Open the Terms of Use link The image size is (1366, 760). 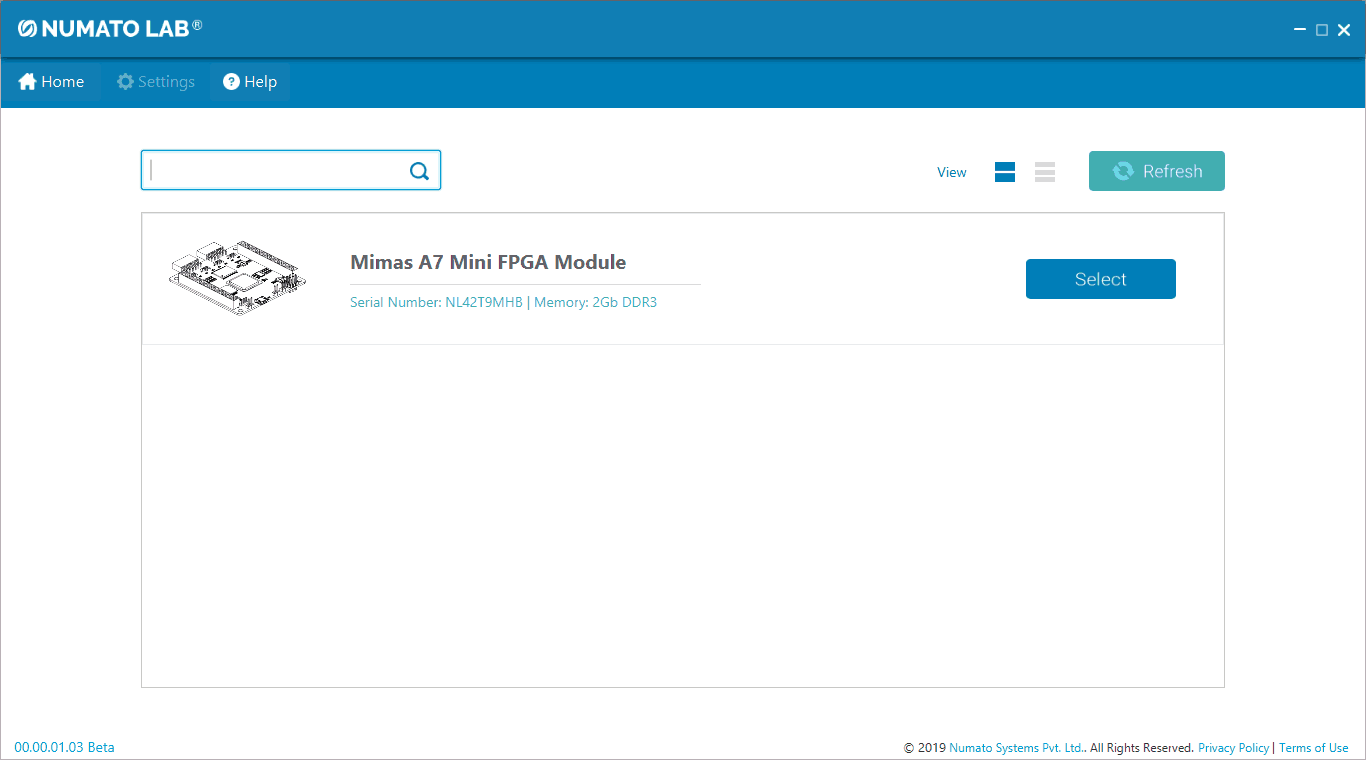[x=1313, y=748]
